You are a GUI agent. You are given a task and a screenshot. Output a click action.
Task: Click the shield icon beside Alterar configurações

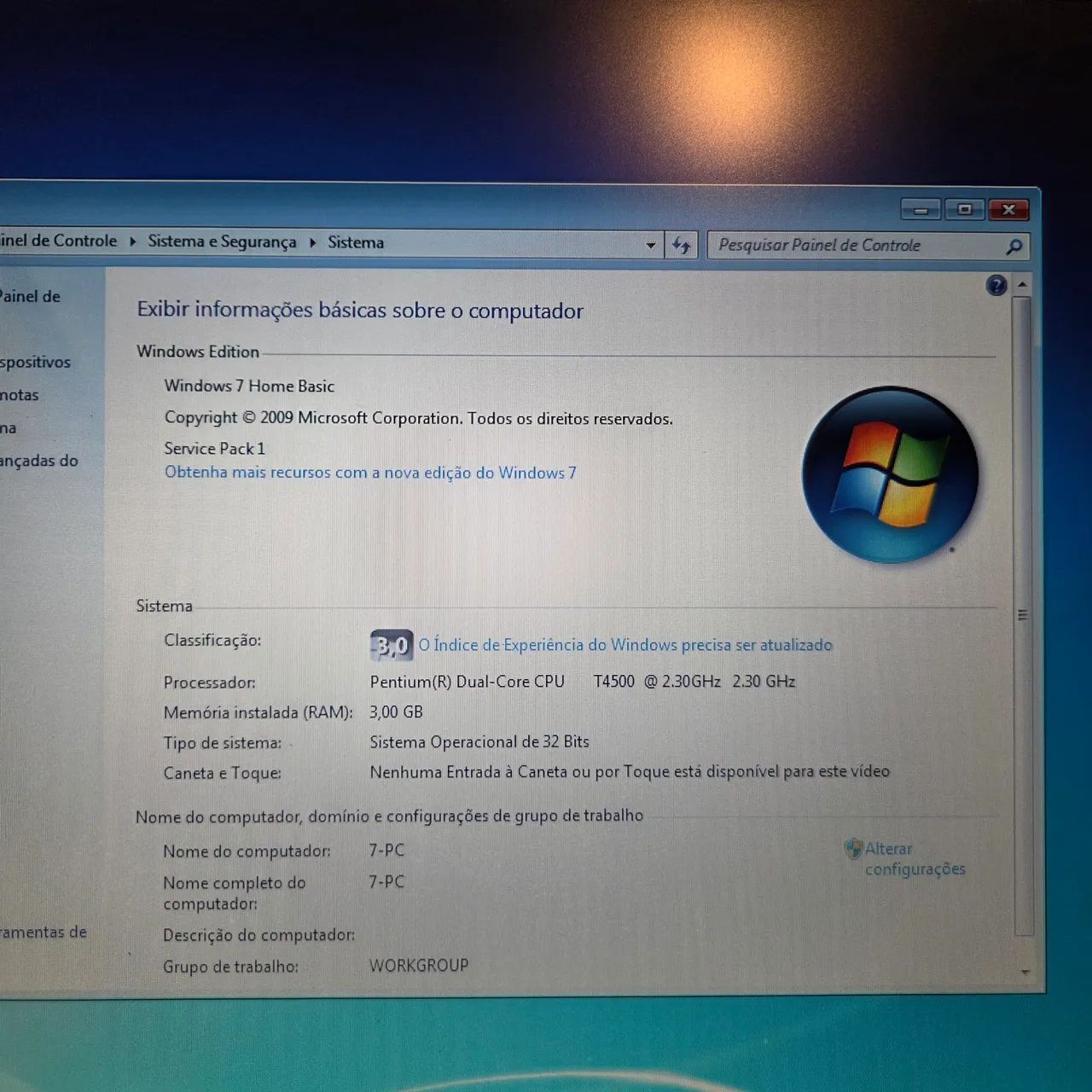click(852, 849)
